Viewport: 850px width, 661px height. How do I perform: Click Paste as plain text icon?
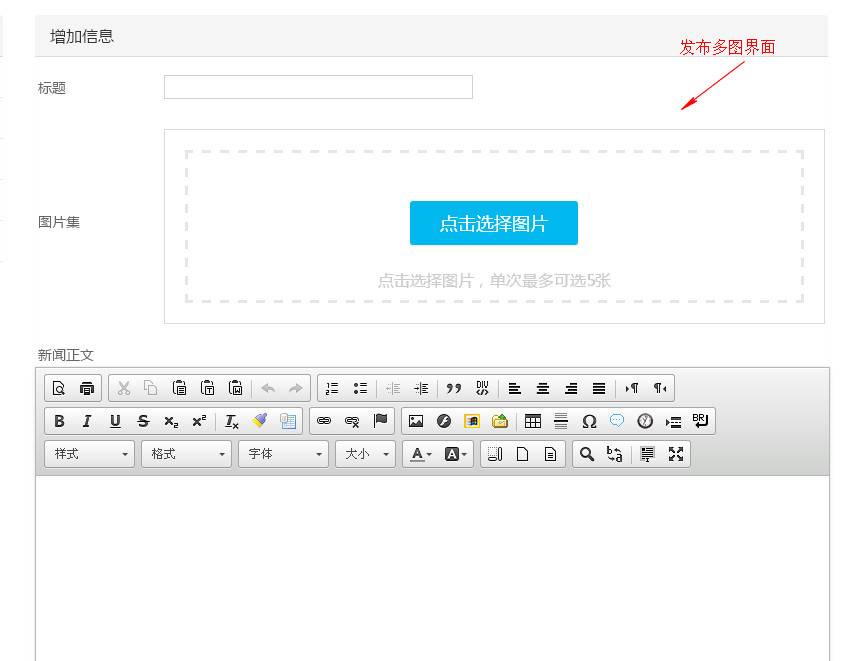[208, 388]
